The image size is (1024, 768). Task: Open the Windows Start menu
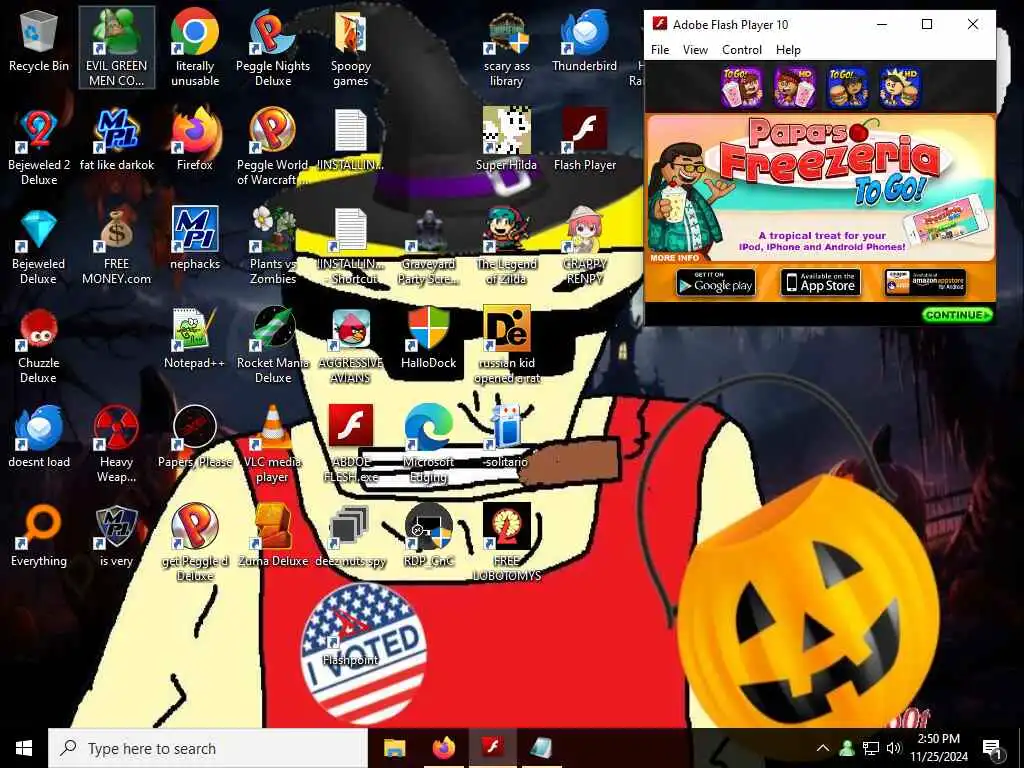click(x=24, y=748)
